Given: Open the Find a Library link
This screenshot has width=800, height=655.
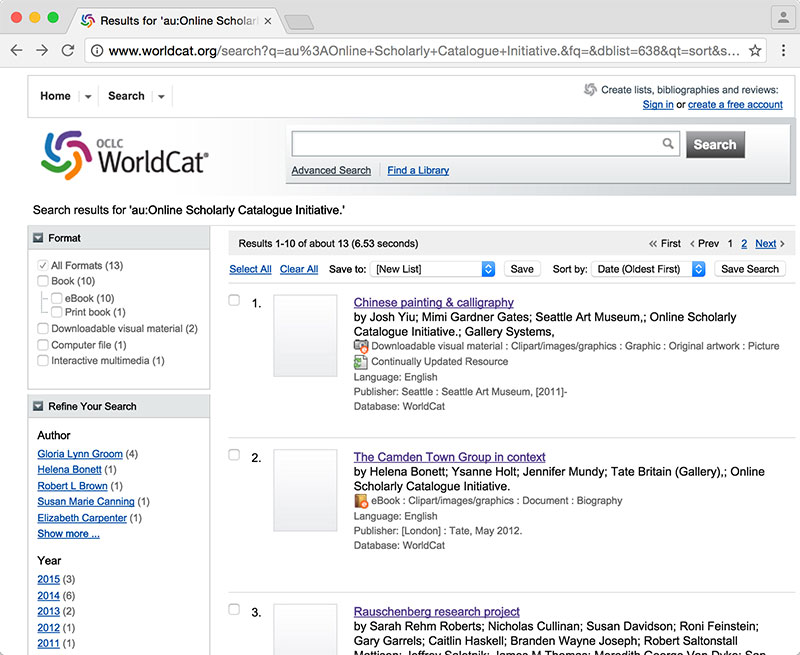Looking at the screenshot, I should (418, 170).
